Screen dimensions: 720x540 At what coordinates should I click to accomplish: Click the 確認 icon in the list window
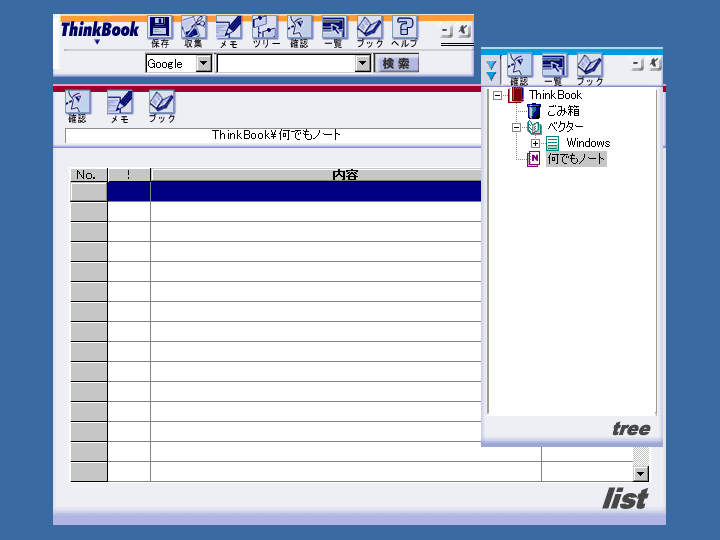77,107
